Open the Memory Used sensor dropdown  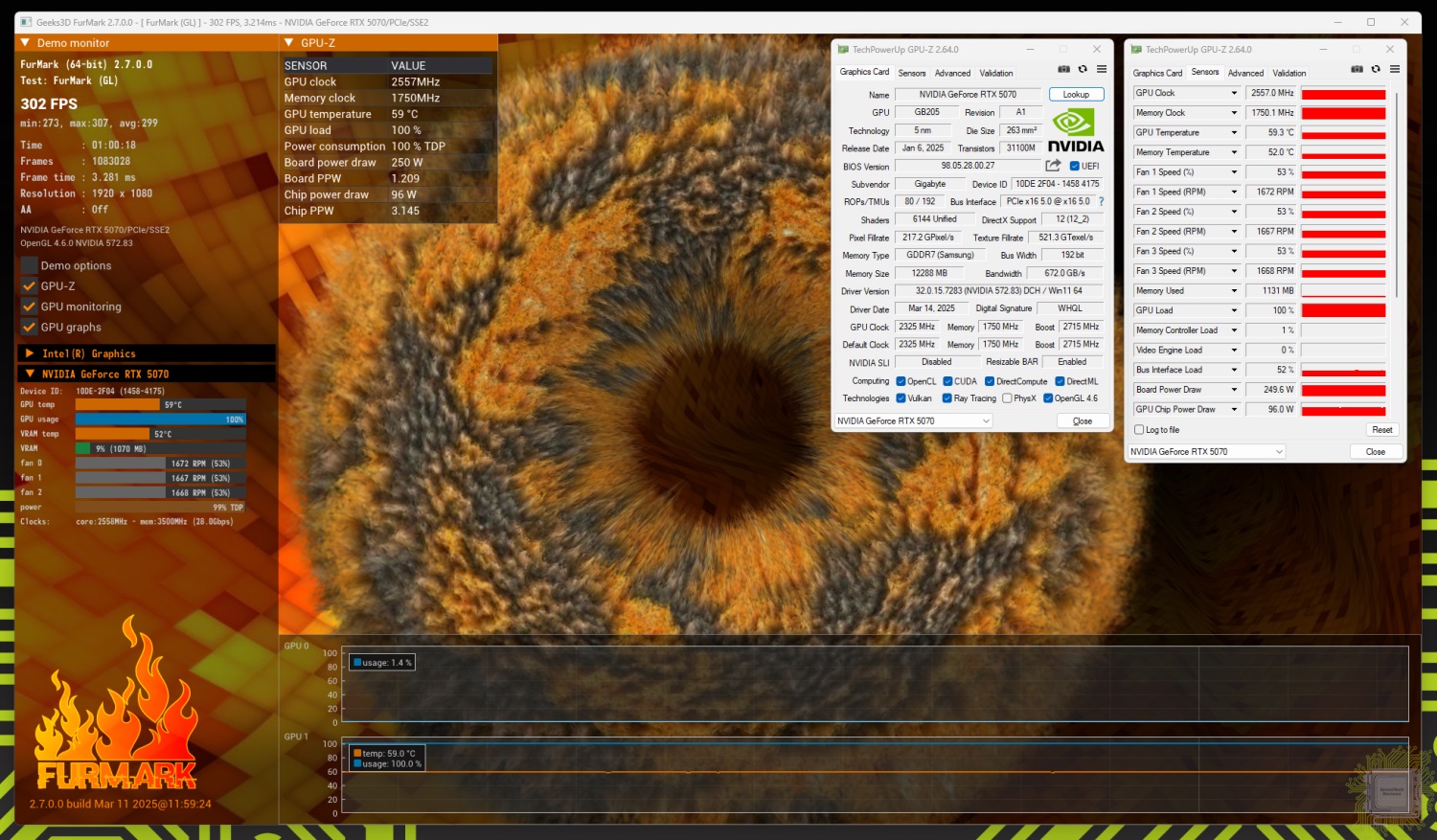pyautogui.click(x=1234, y=291)
